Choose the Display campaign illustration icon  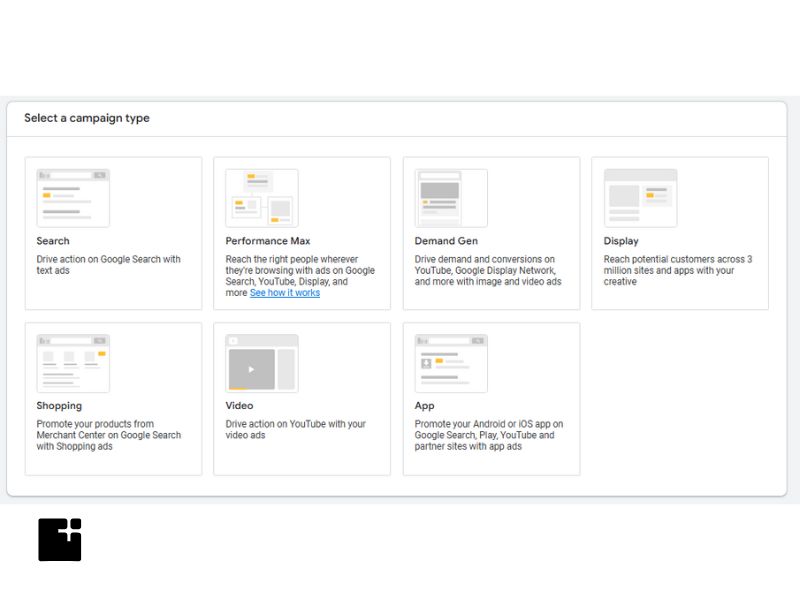(640, 197)
